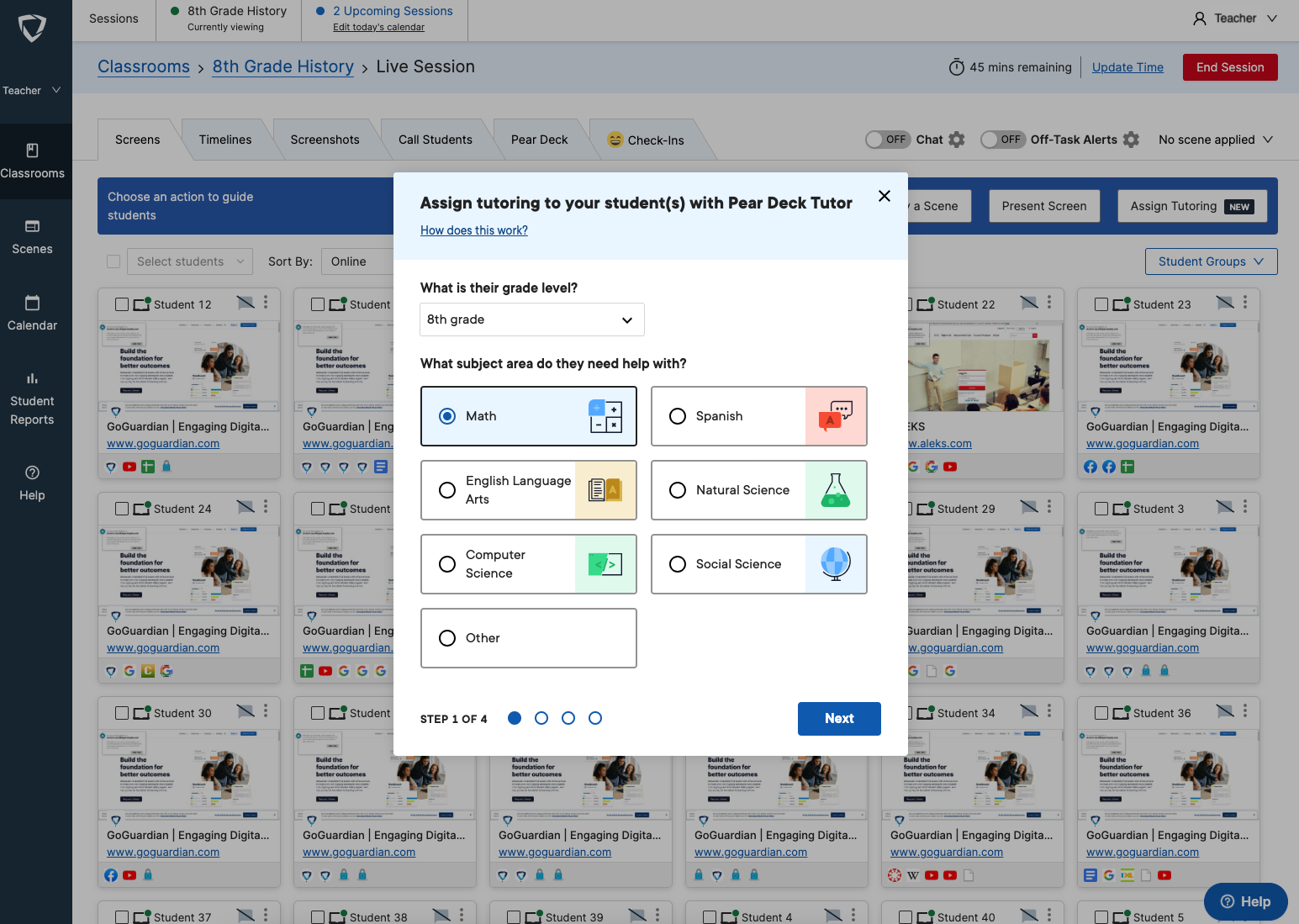
Task: Check the select-all students checkbox
Action: point(114,261)
